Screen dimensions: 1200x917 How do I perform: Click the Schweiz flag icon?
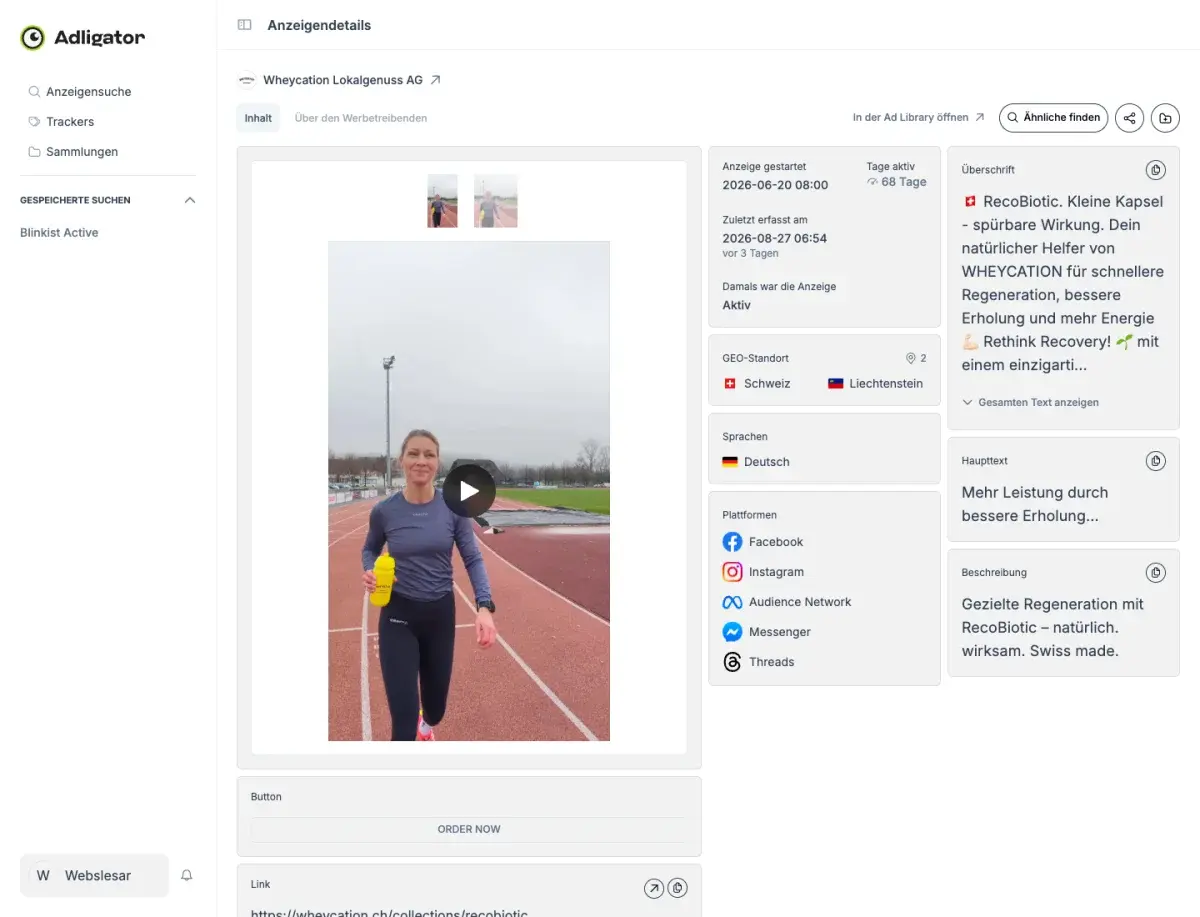coord(729,384)
